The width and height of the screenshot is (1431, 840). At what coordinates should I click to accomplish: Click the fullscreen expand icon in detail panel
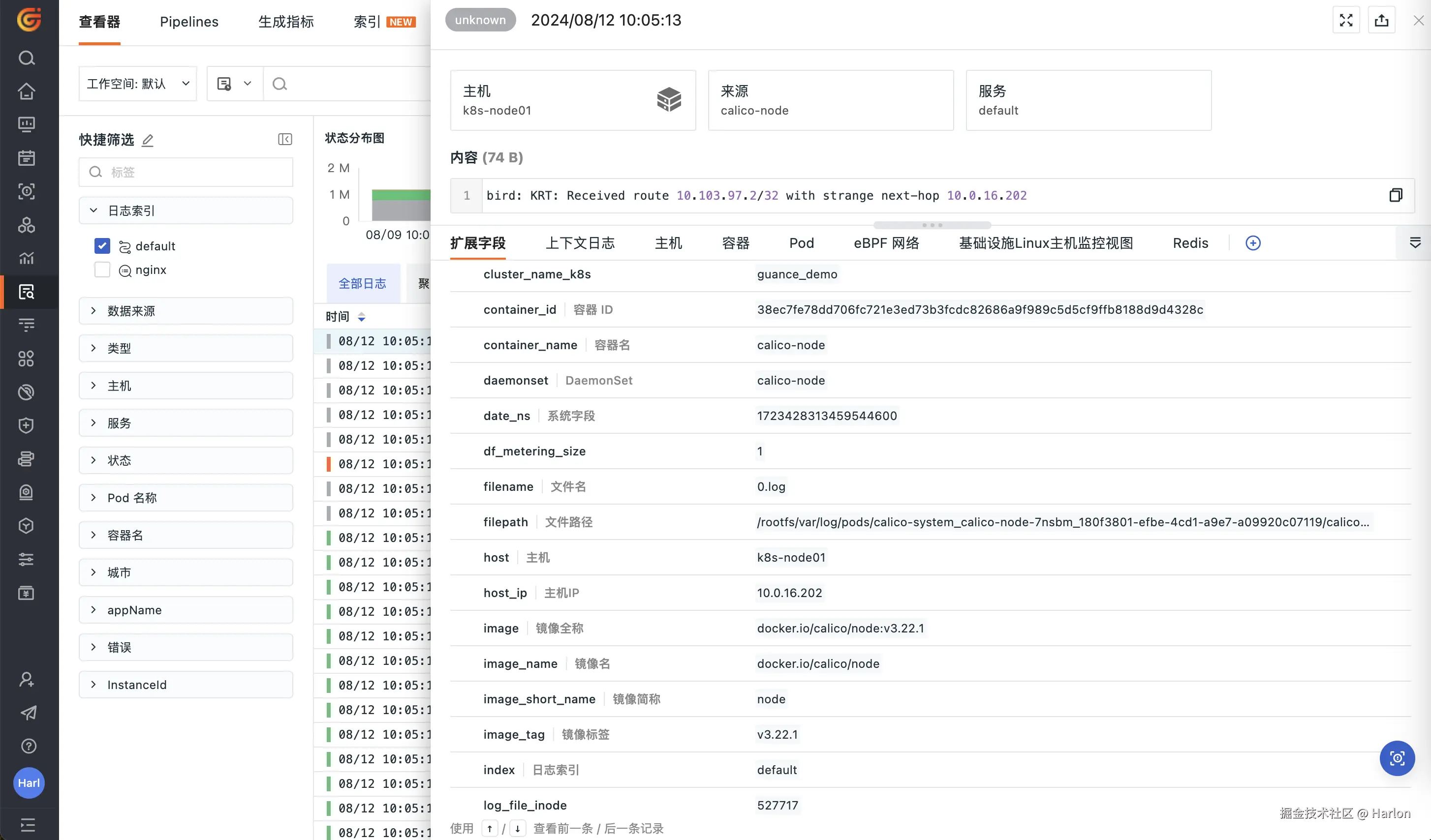click(1346, 21)
